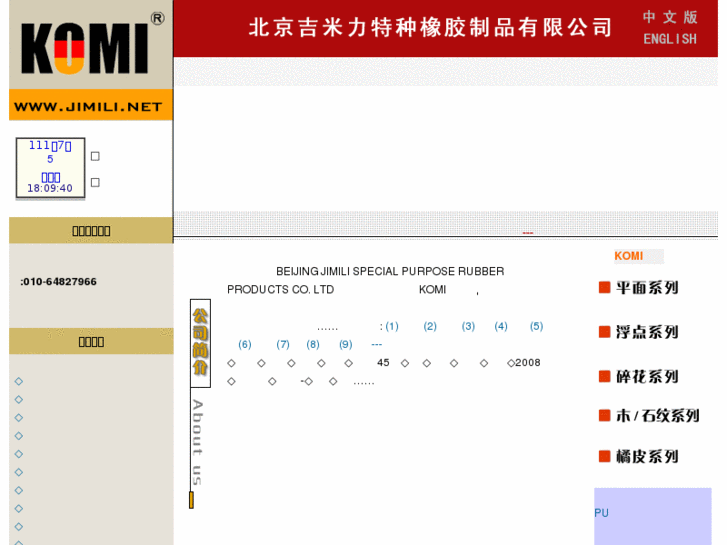Open item link (7)
Image resolution: width=727 pixels, height=545 pixels.
(283, 345)
